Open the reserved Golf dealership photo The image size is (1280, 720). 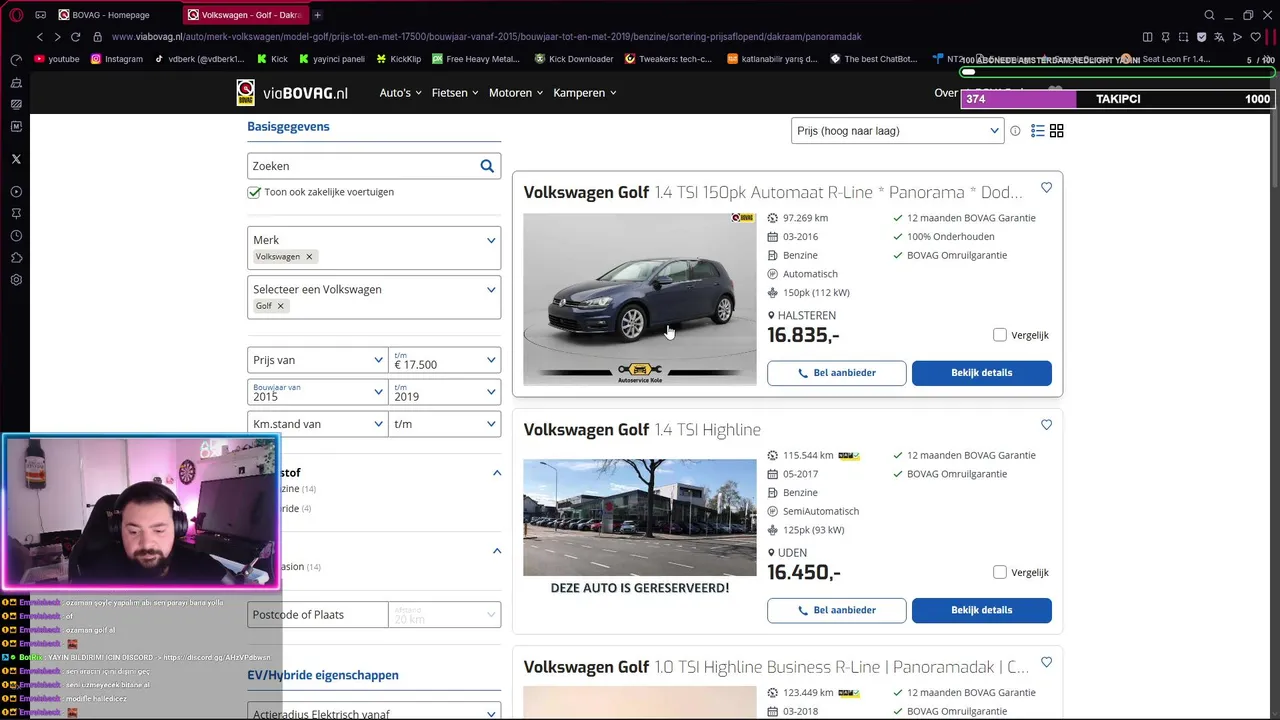pyautogui.click(x=640, y=517)
